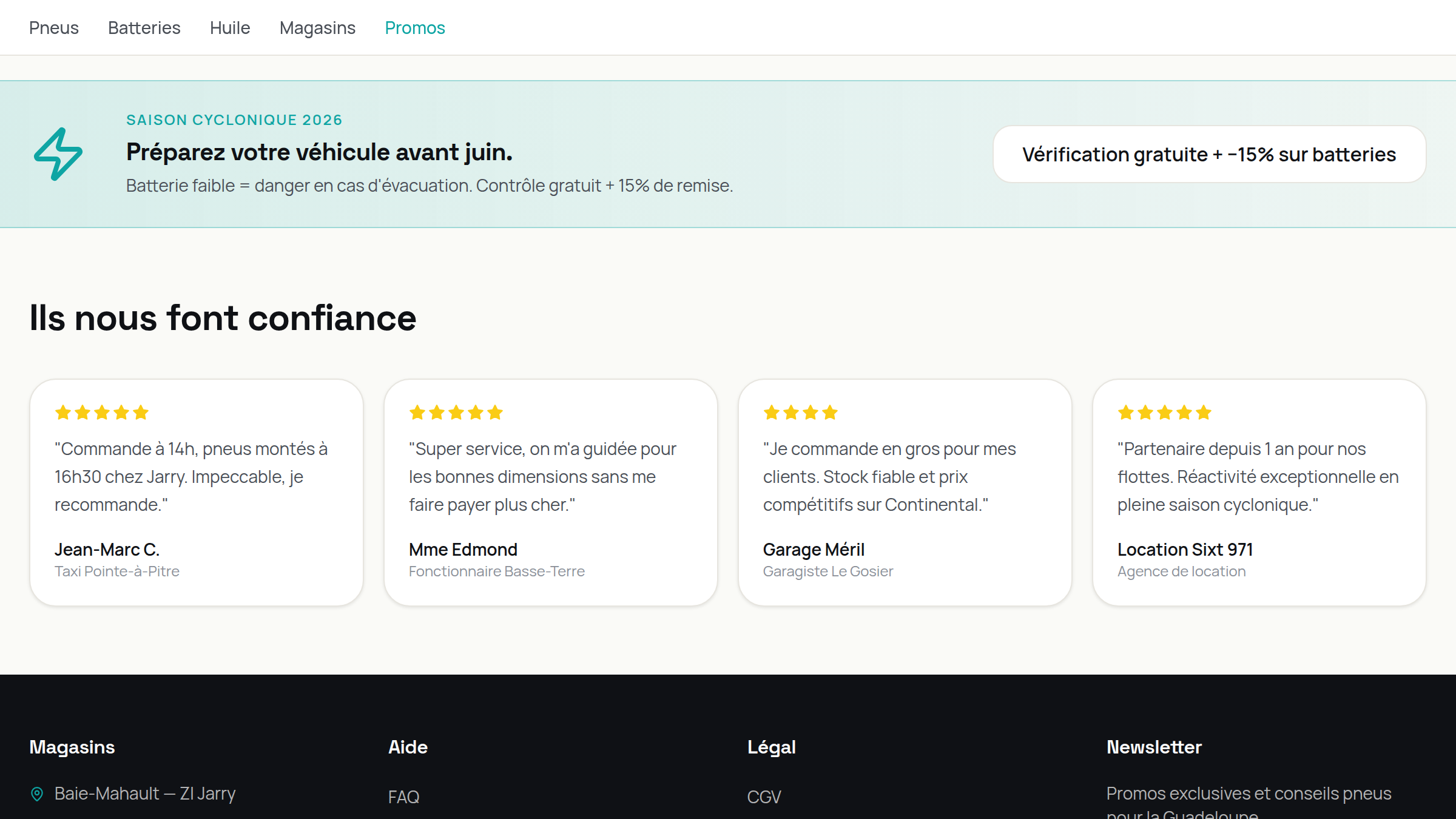Image resolution: width=1456 pixels, height=819 pixels.
Task: Click the 'Promos exclusives et conseils pneus' newsletter text
Action: [1249, 802]
